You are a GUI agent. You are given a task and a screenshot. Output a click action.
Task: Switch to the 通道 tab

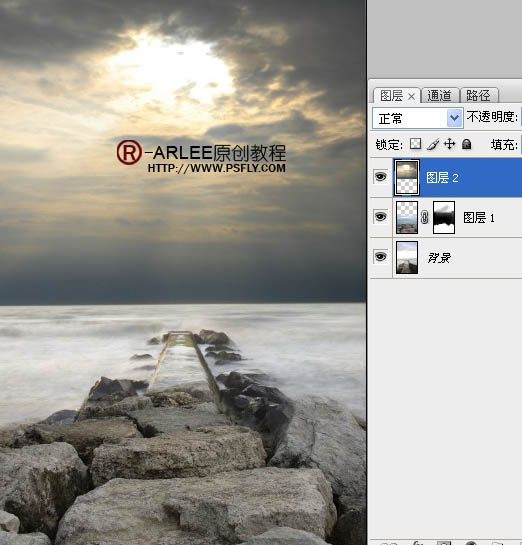point(439,96)
